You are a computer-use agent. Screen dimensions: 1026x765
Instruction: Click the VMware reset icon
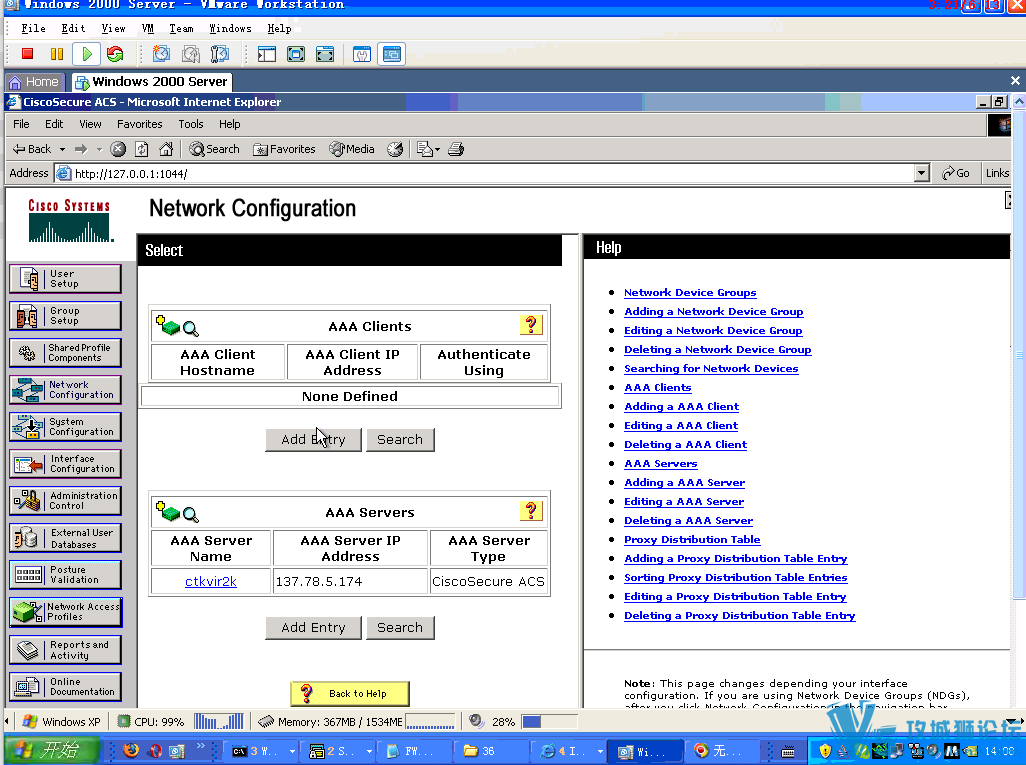tap(115, 54)
